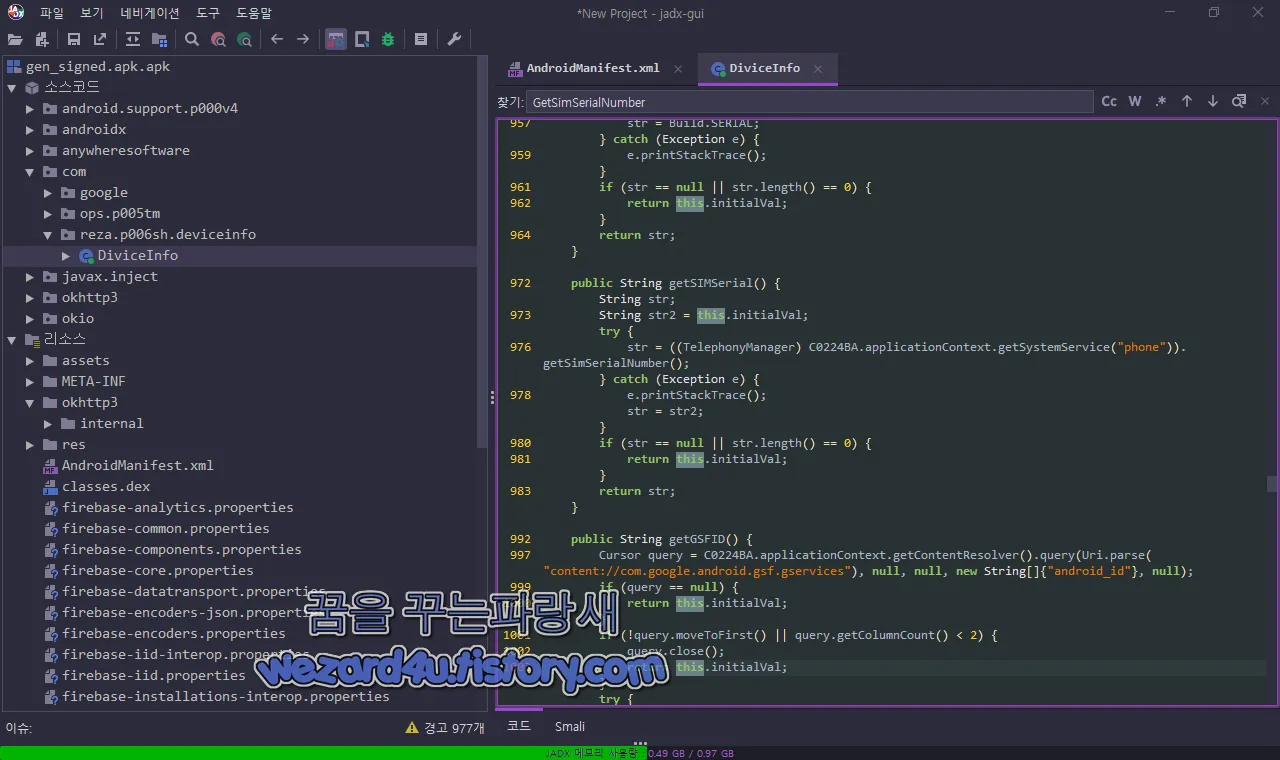
Task: Select gen_signed.apk.apk root node
Action: [x=98, y=67]
